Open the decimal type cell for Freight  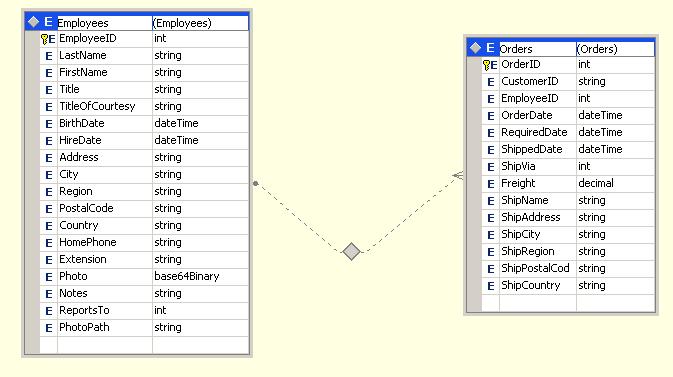(x=615, y=184)
